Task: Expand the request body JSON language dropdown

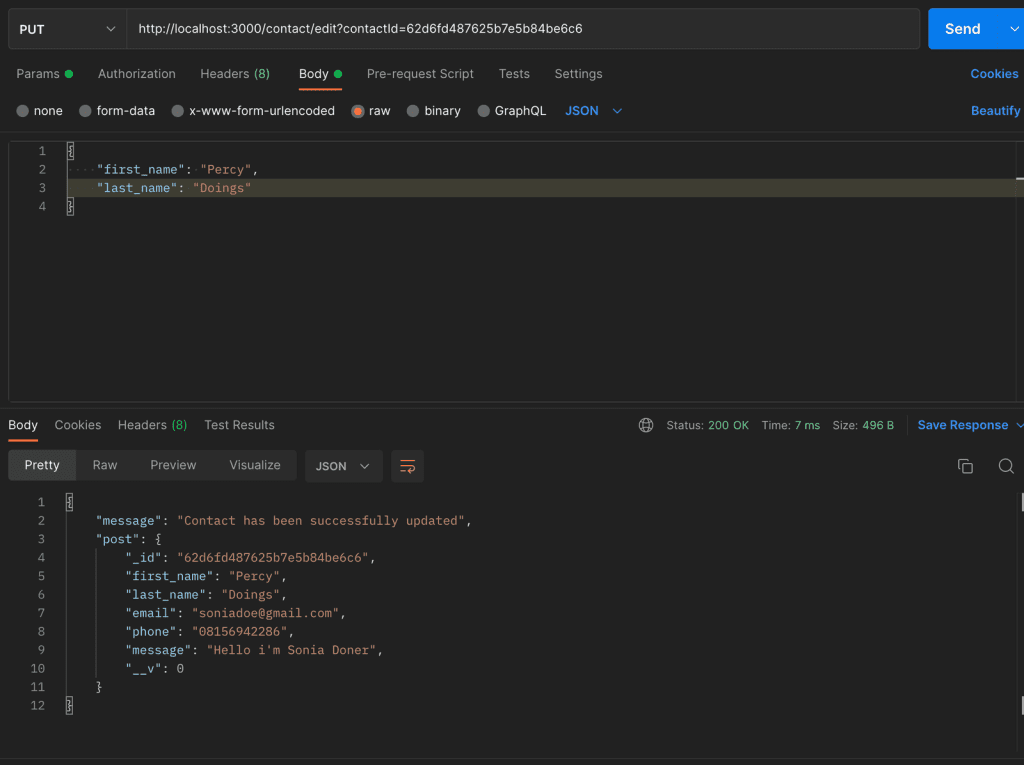Action: tap(594, 111)
